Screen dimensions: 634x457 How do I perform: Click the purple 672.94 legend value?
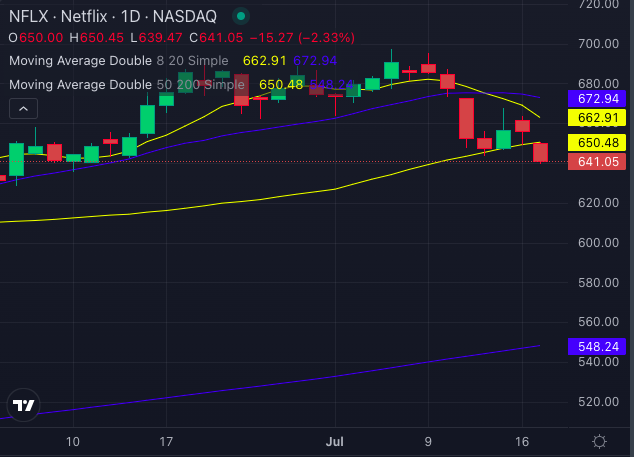[x=315, y=61]
